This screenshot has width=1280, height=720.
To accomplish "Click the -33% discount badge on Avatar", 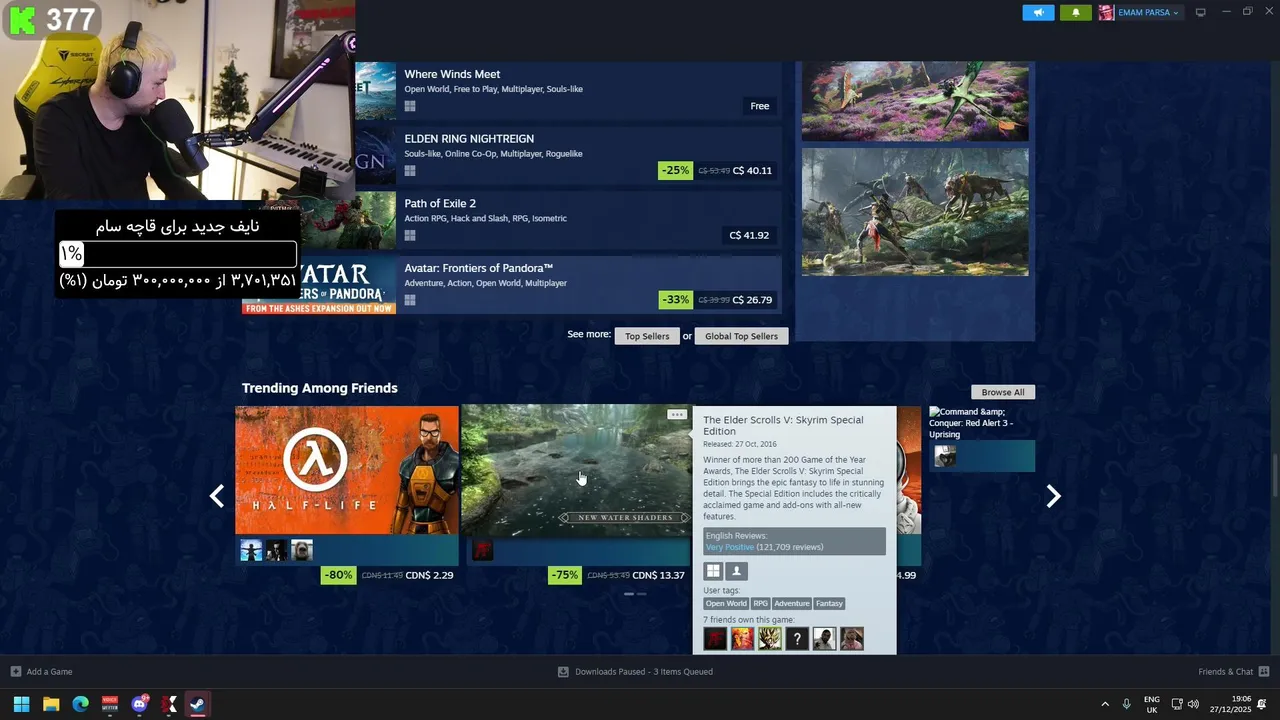I will pyautogui.click(x=676, y=300).
